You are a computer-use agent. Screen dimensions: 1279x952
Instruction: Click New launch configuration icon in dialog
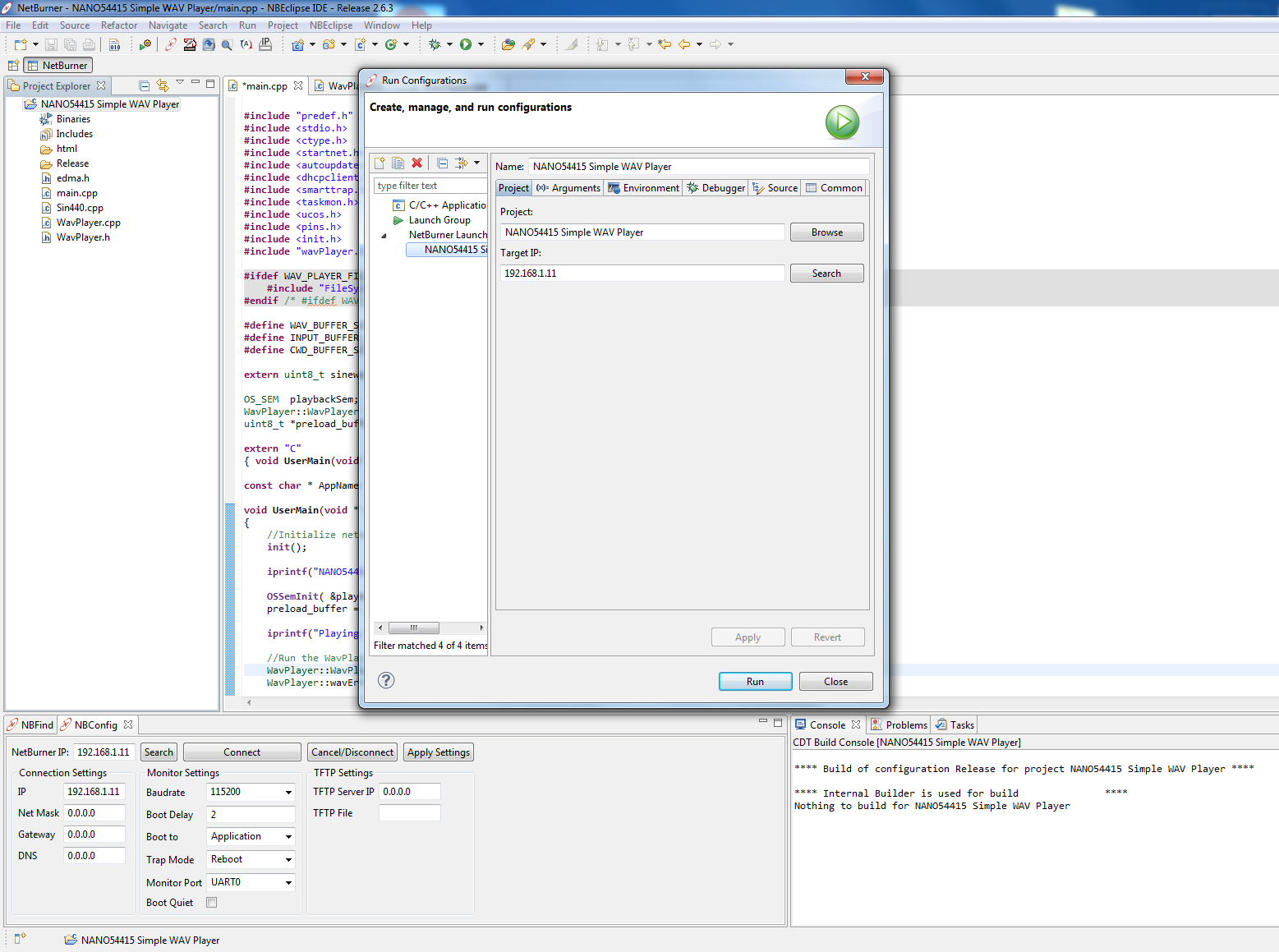pos(380,163)
